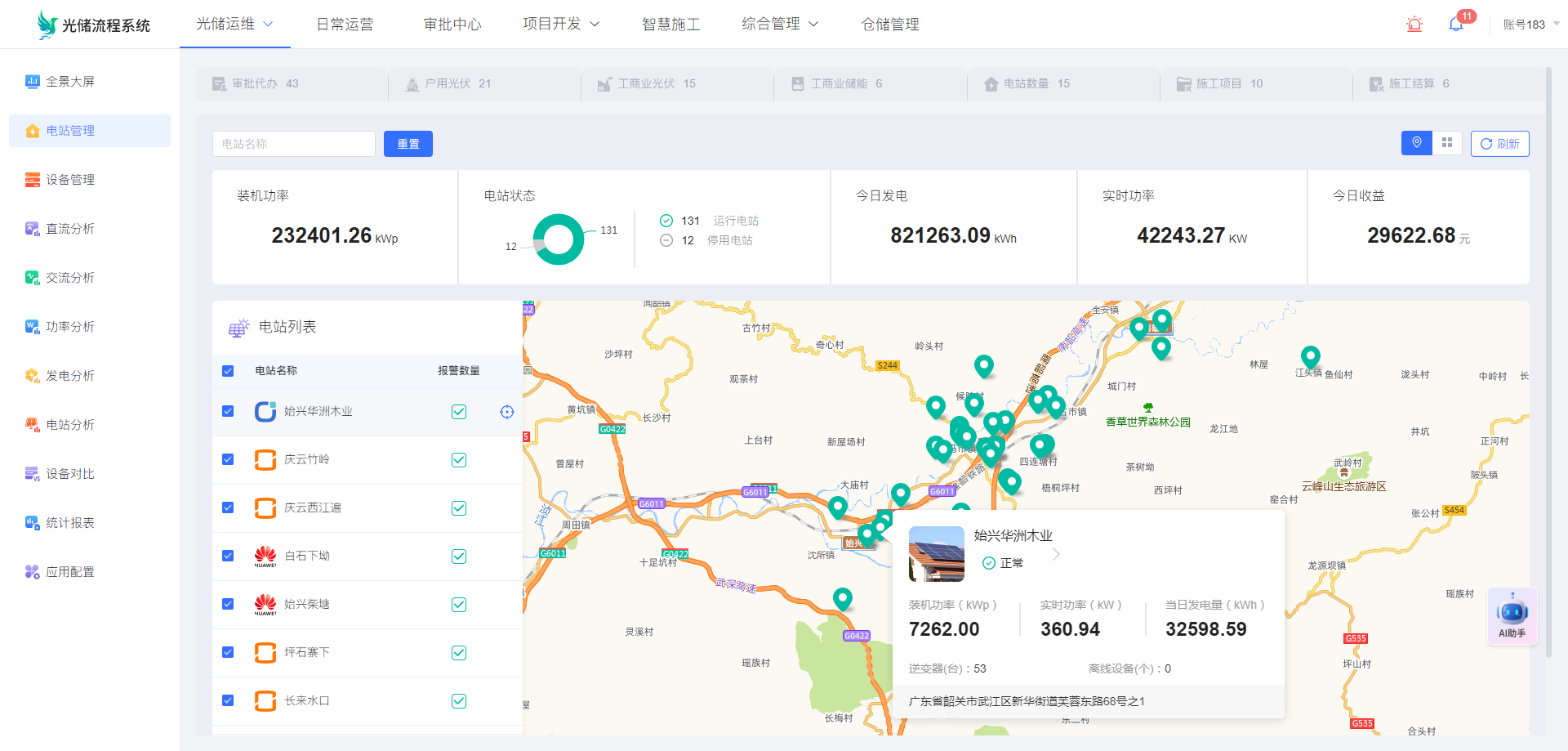Select the 审批代办 43 tab
This screenshot has width=1568, height=751.
292,83
